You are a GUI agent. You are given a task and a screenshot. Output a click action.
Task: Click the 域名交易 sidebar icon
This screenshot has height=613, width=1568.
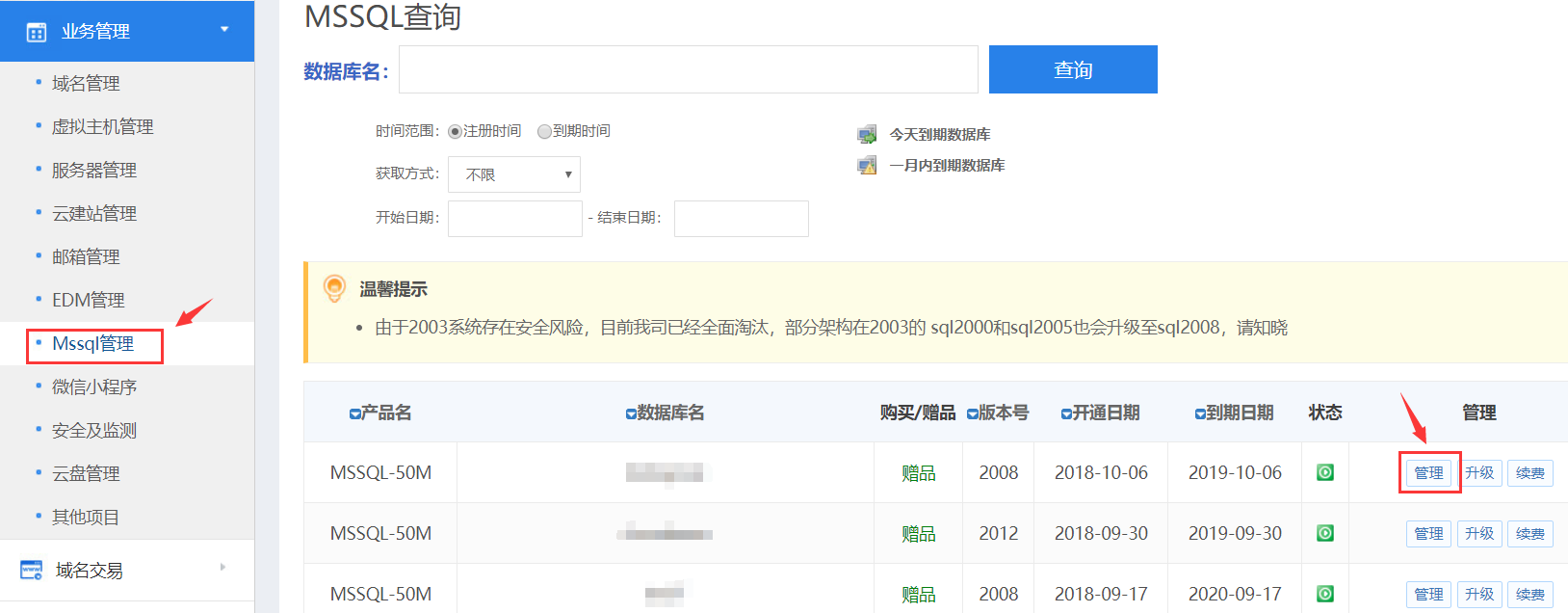pyautogui.click(x=32, y=570)
